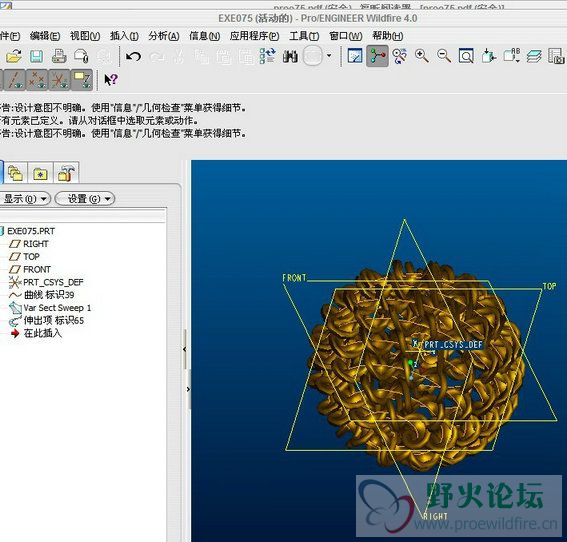Open the 分析(A) menu
This screenshot has height=542, width=567.
pos(164,36)
